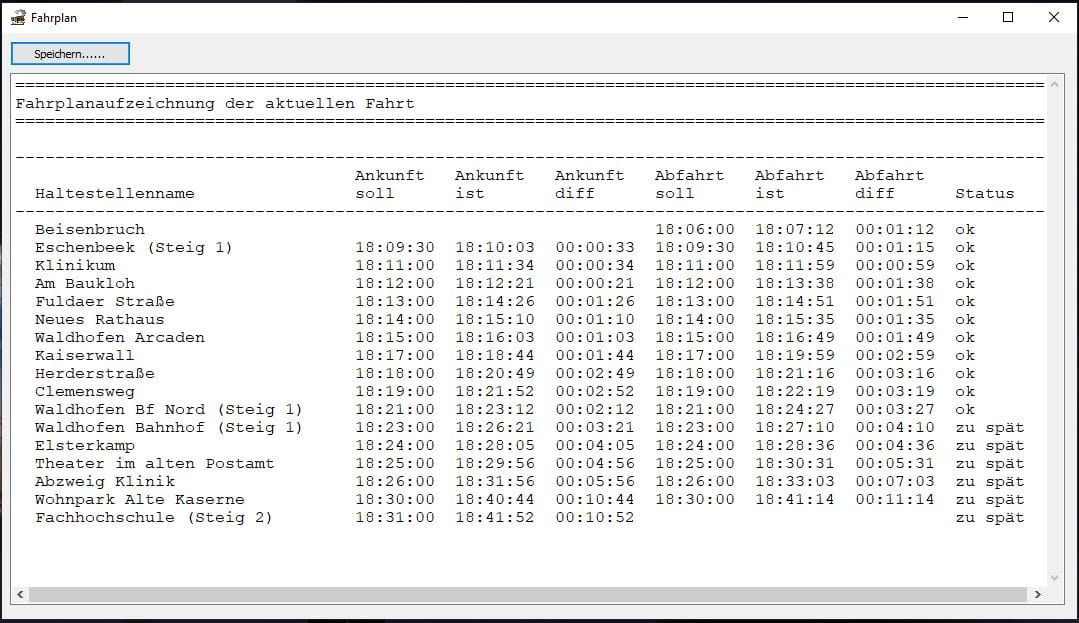The height and width of the screenshot is (623, 1079).
Task: Click the Wohnpark Alte Kaserne stop name
Action: pos(139,499)
